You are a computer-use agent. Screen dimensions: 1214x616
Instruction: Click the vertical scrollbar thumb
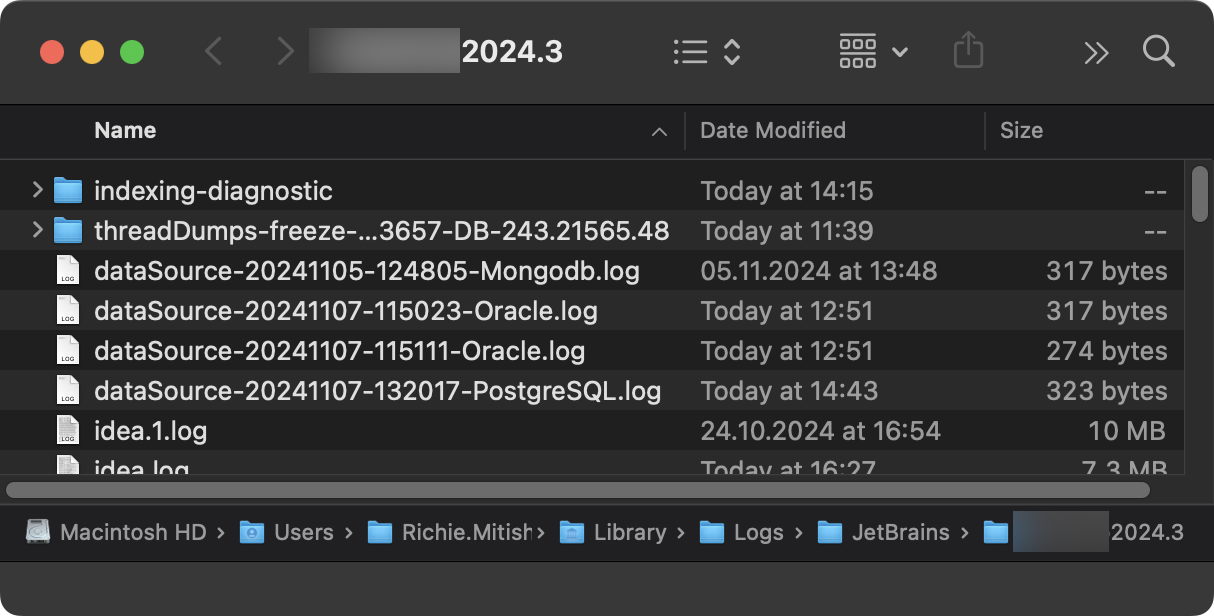[x=1199, y=193]
